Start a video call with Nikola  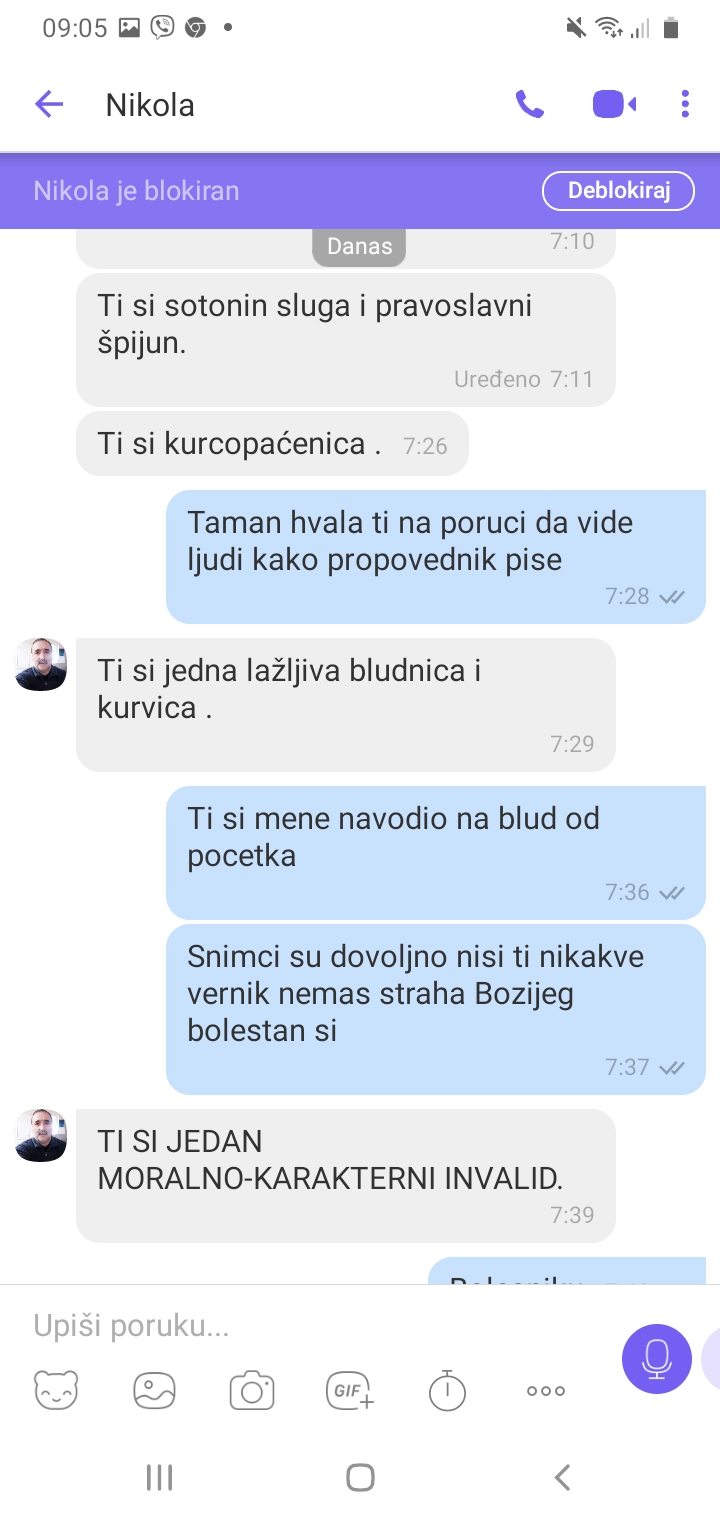(614, 104)
